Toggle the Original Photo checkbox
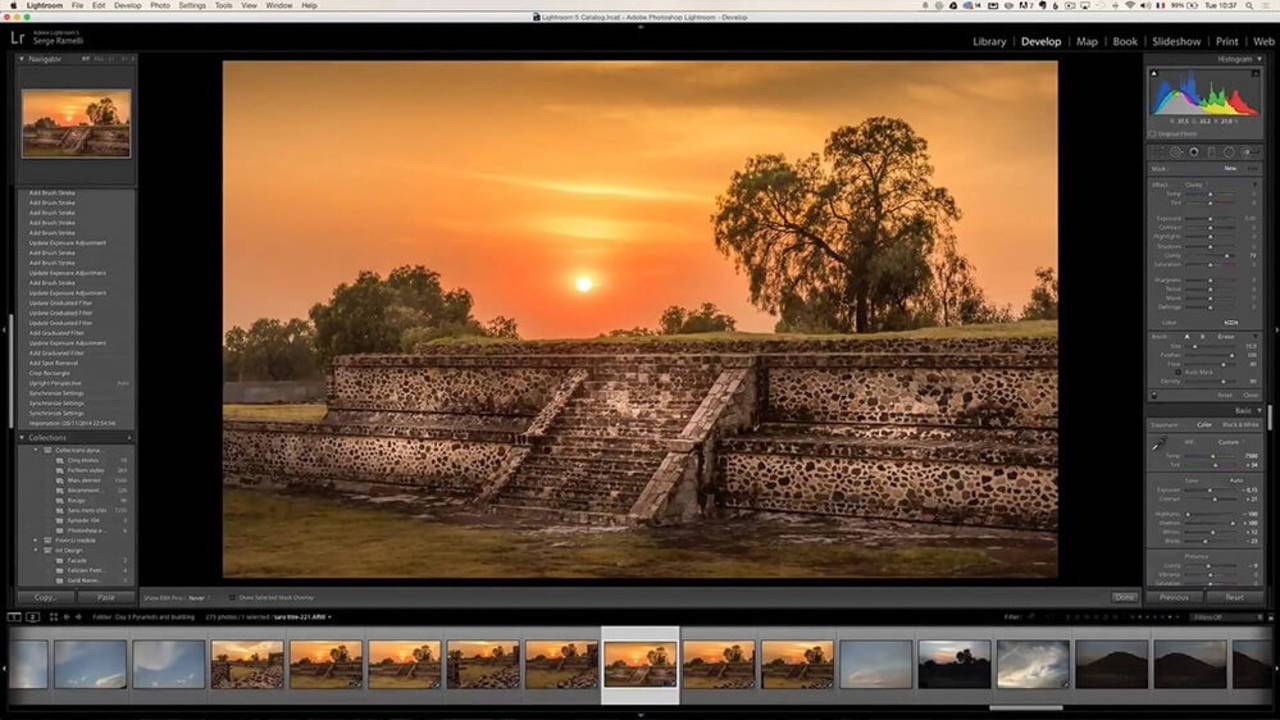 pos(1153,133)
